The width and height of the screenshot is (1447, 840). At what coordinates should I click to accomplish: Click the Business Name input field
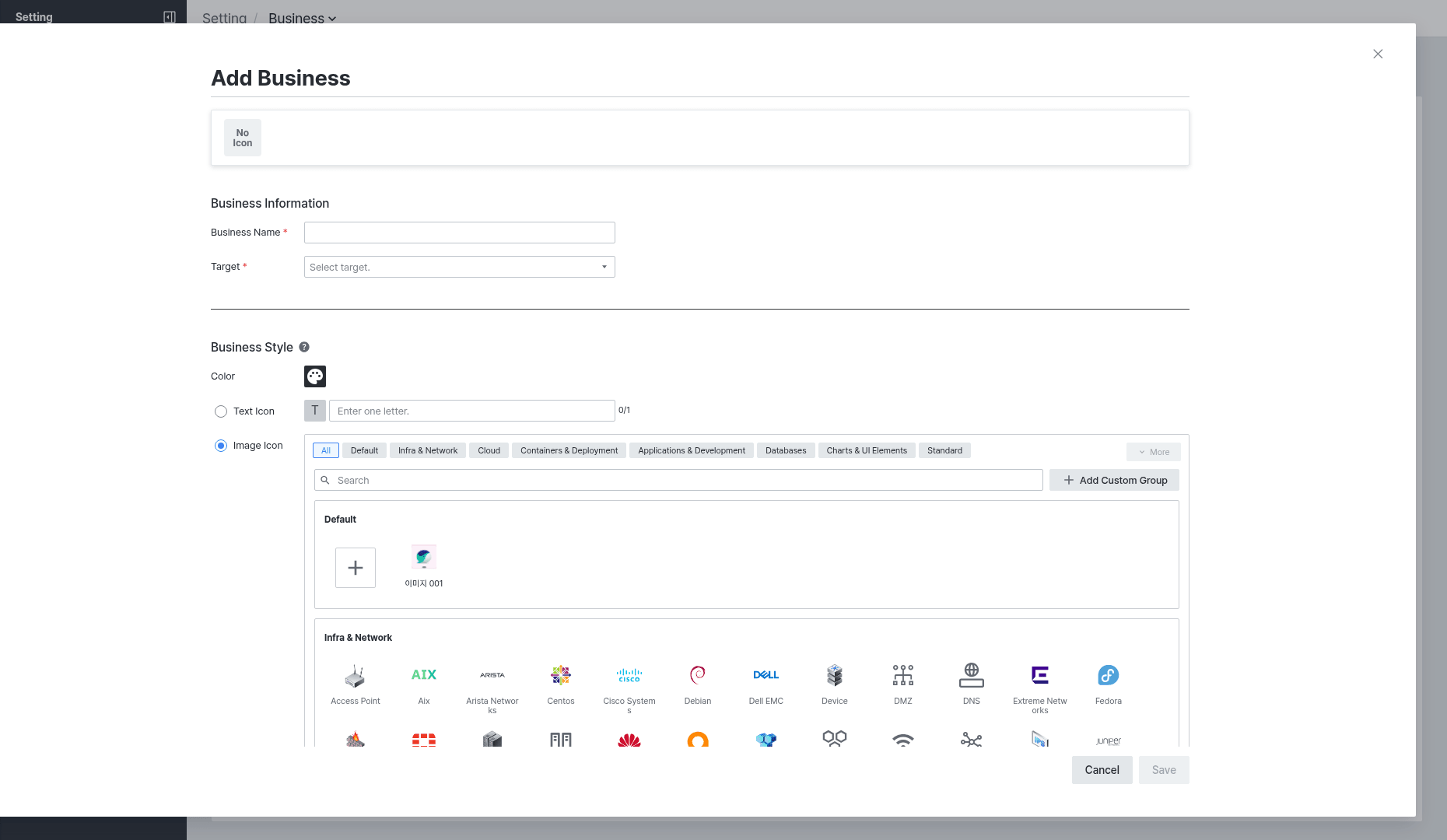[x=460, y=233]
